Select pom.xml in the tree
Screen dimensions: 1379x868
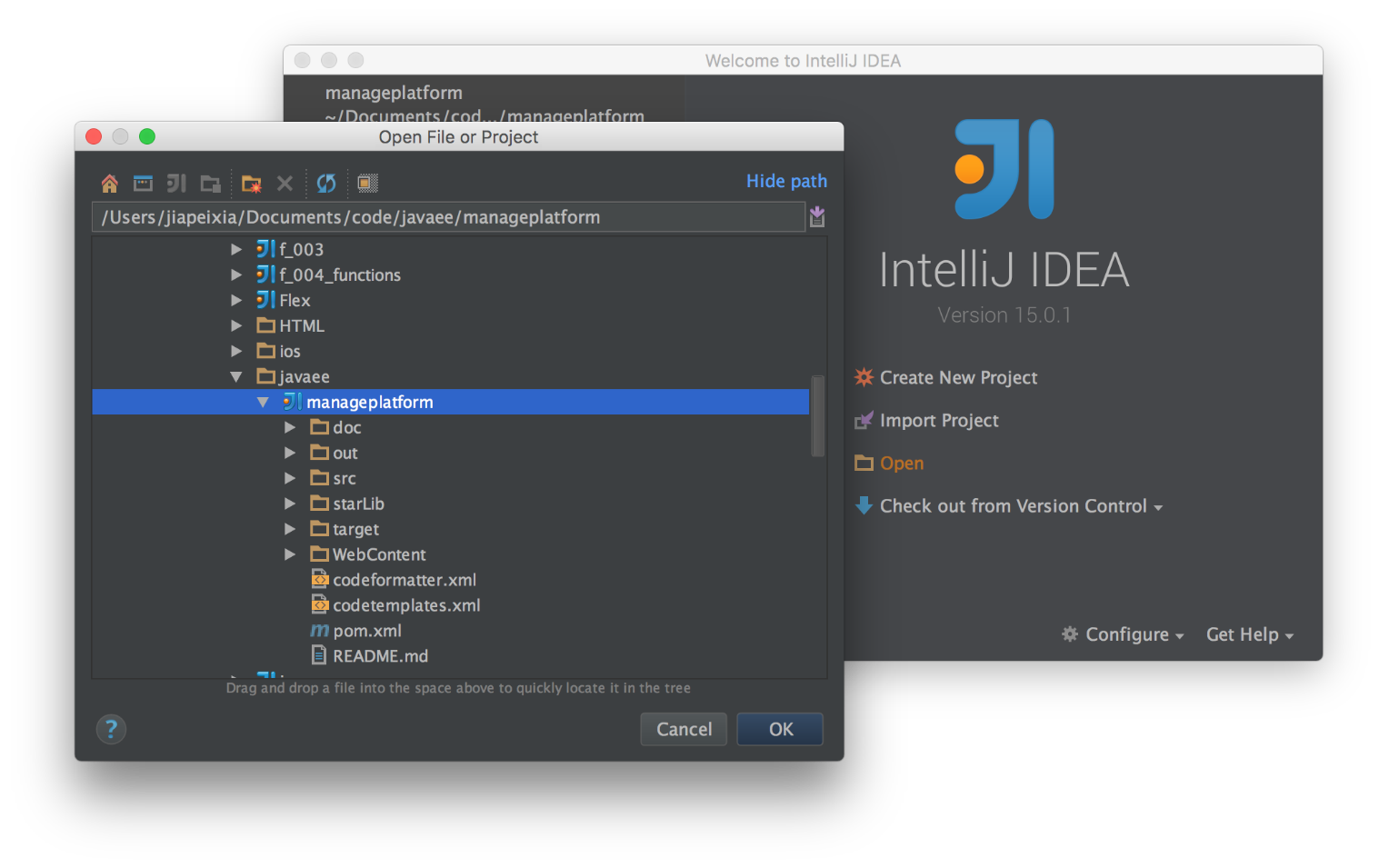451,631
